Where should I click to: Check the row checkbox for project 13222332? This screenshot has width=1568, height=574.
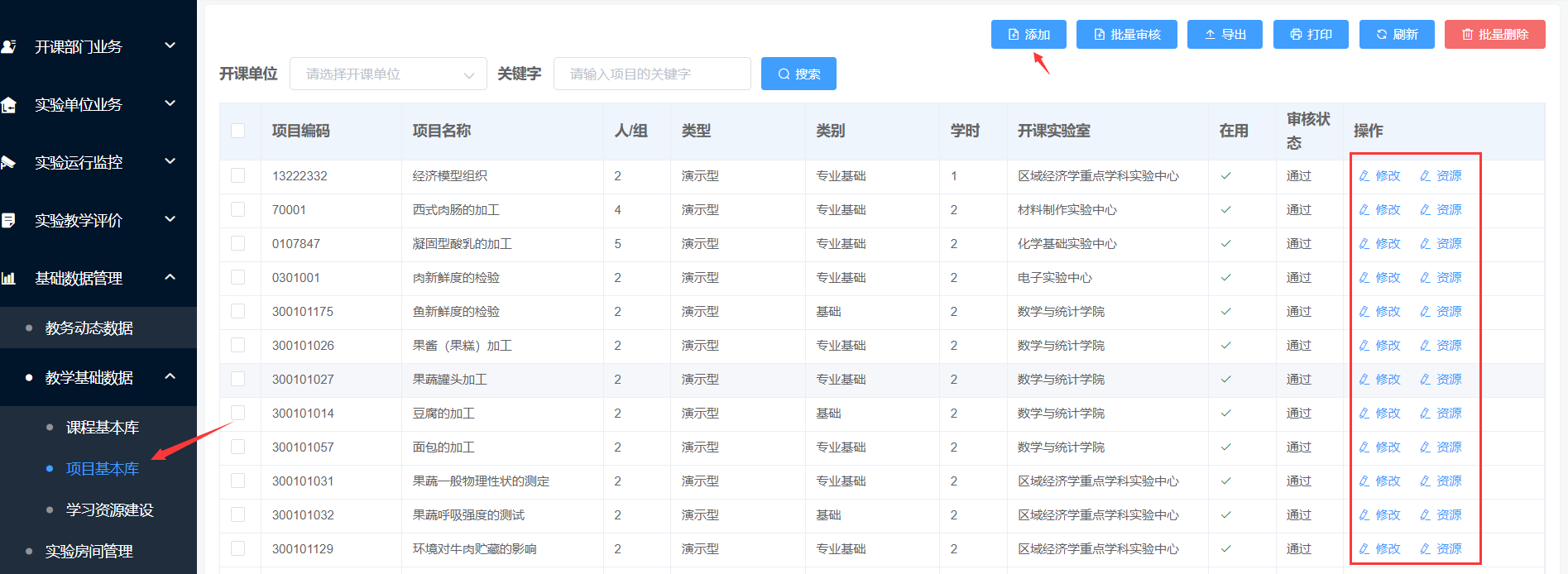click(x=238, y=175)
